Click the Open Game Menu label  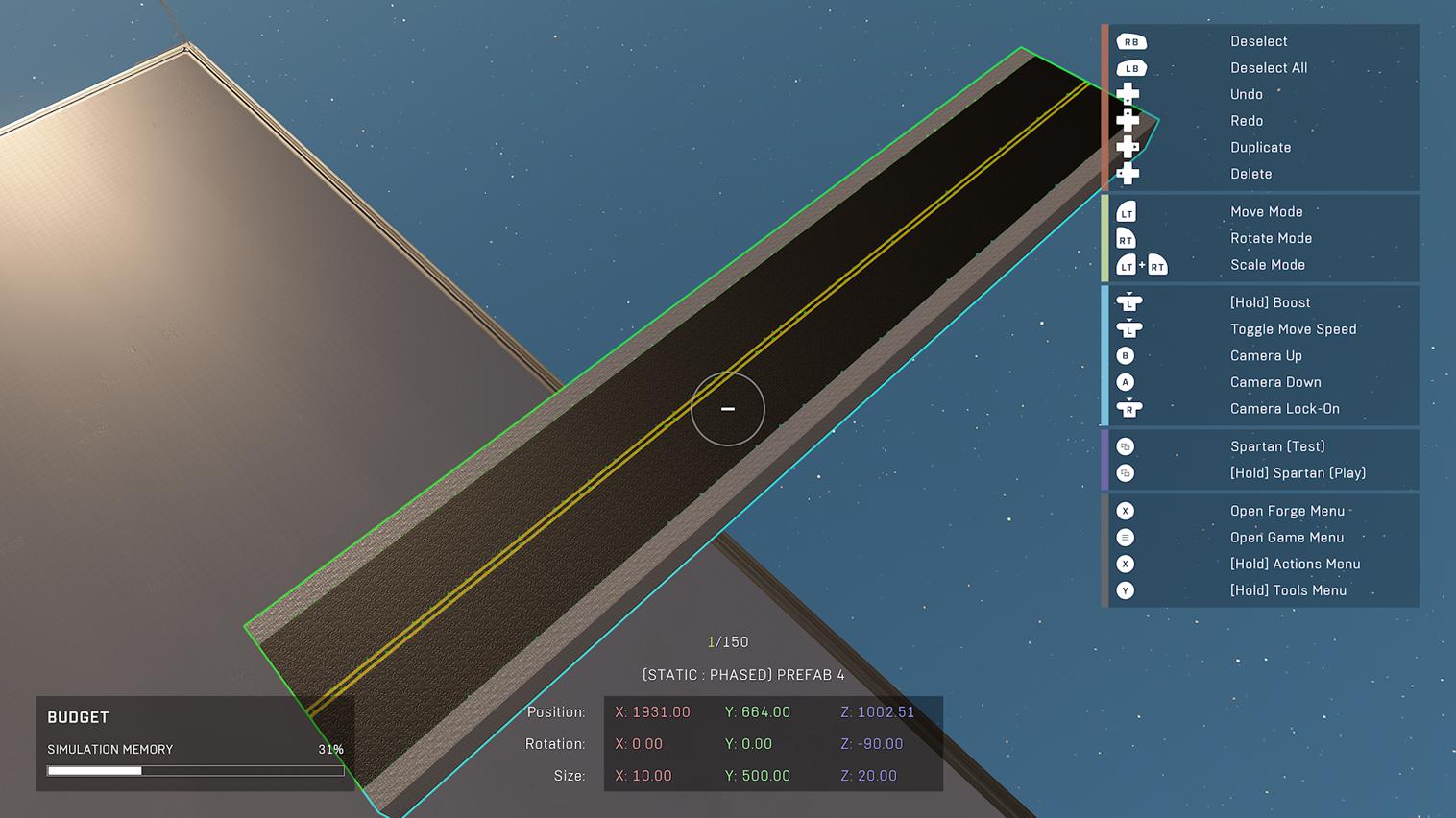tap(1287, 538)
